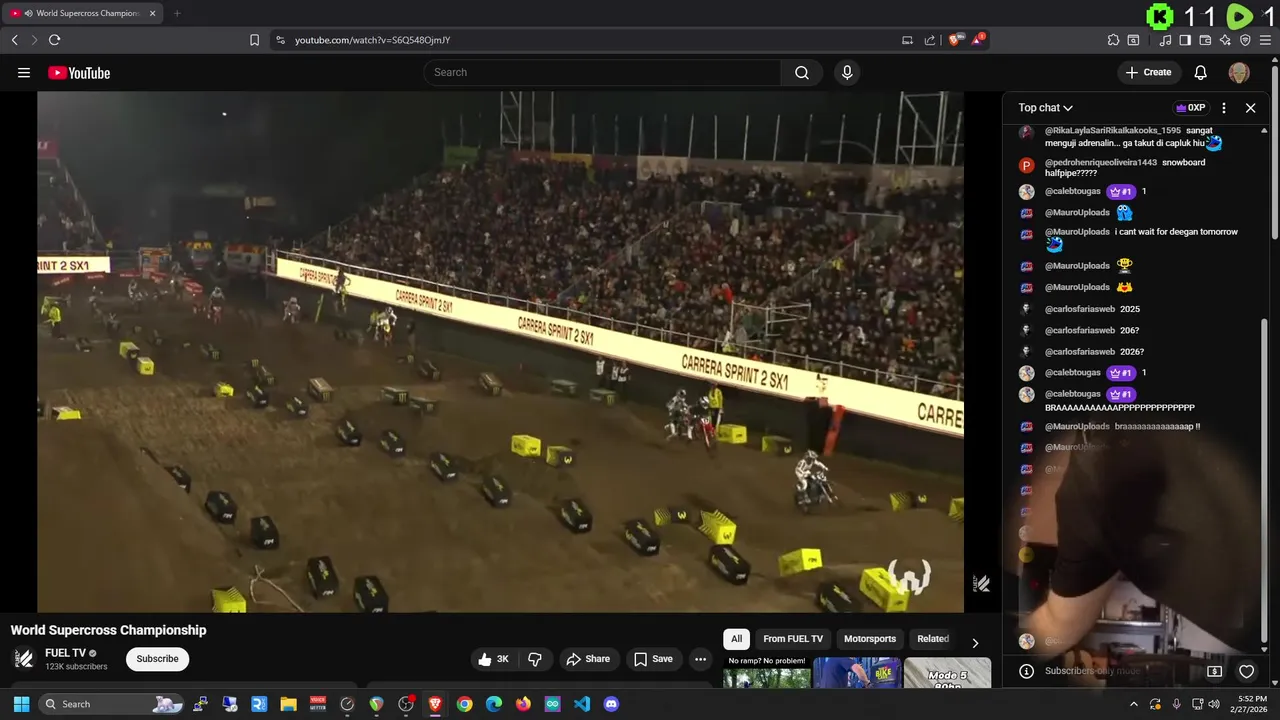Screen dimensions: 1280x720
Task: Go to the YouTube home logo
Action: click(x=79, y=72)
